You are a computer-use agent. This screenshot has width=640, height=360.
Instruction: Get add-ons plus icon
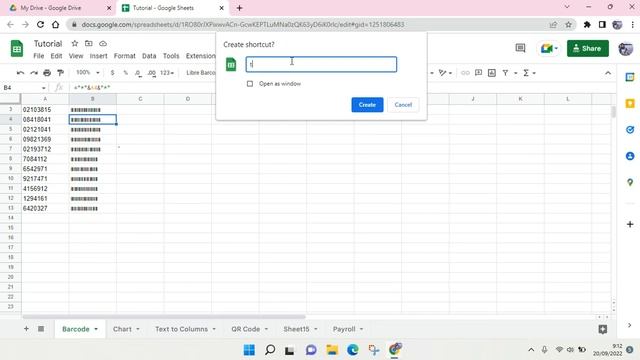[630, 224]
